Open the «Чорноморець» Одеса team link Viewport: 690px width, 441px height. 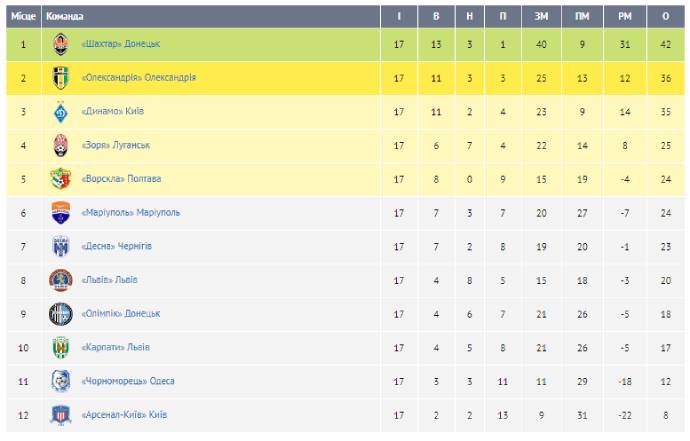127,380
